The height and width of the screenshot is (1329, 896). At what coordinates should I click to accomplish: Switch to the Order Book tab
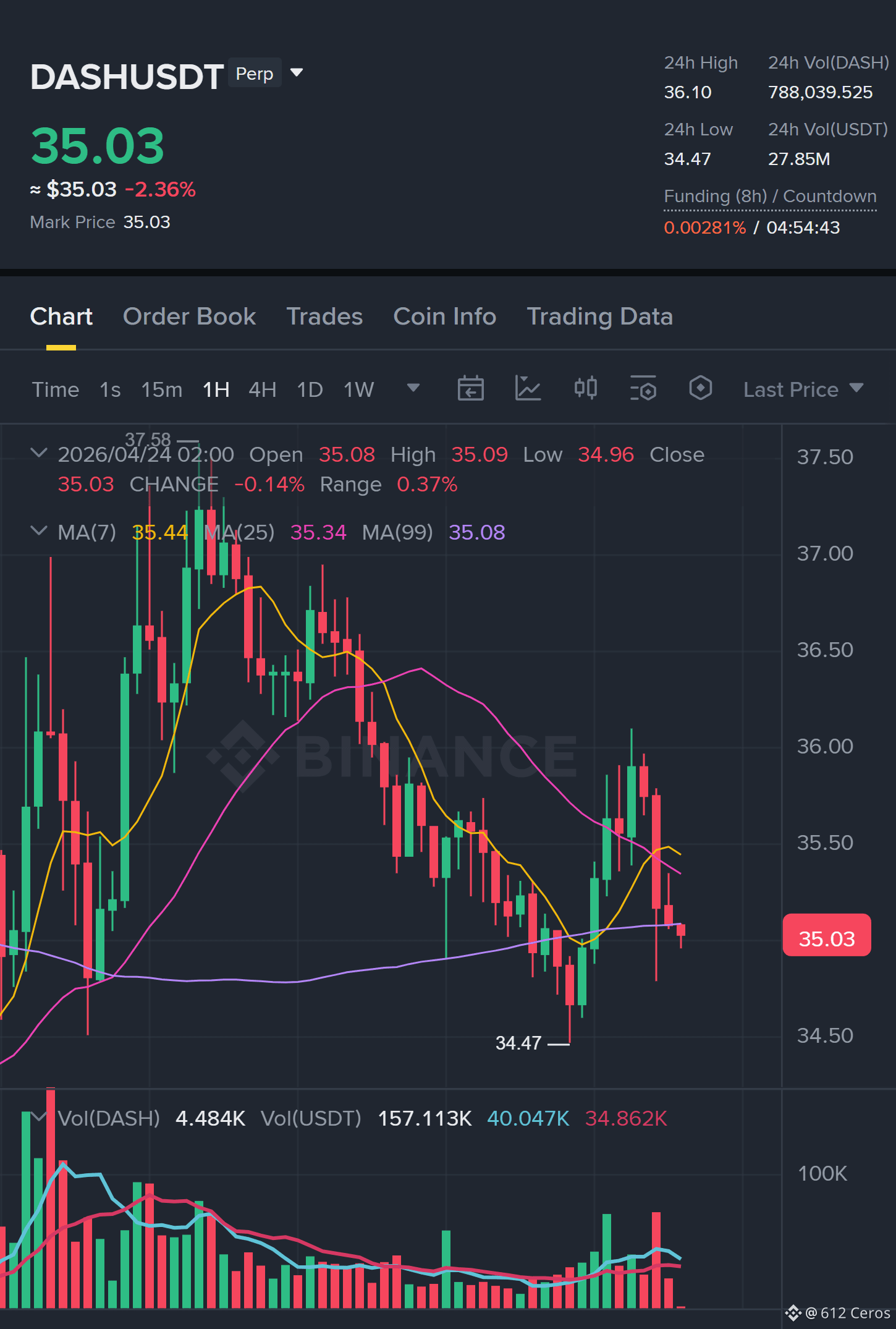(189, 316)
